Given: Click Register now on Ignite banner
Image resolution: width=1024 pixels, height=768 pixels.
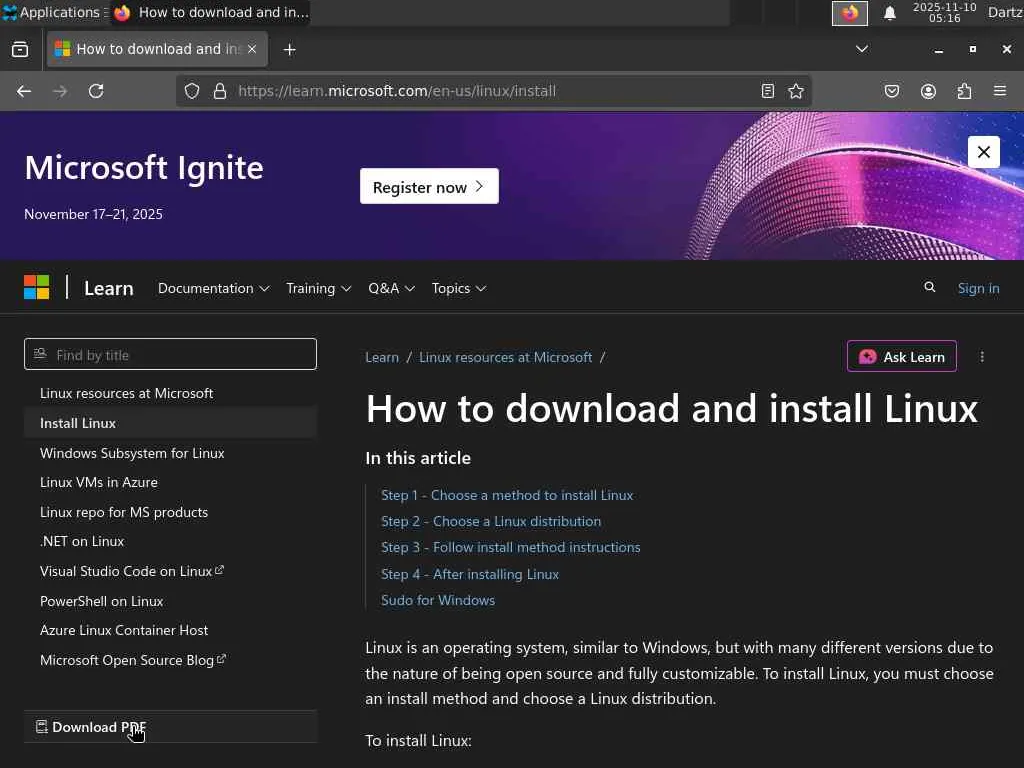Looking at the screenshot, I should [429, 187].
